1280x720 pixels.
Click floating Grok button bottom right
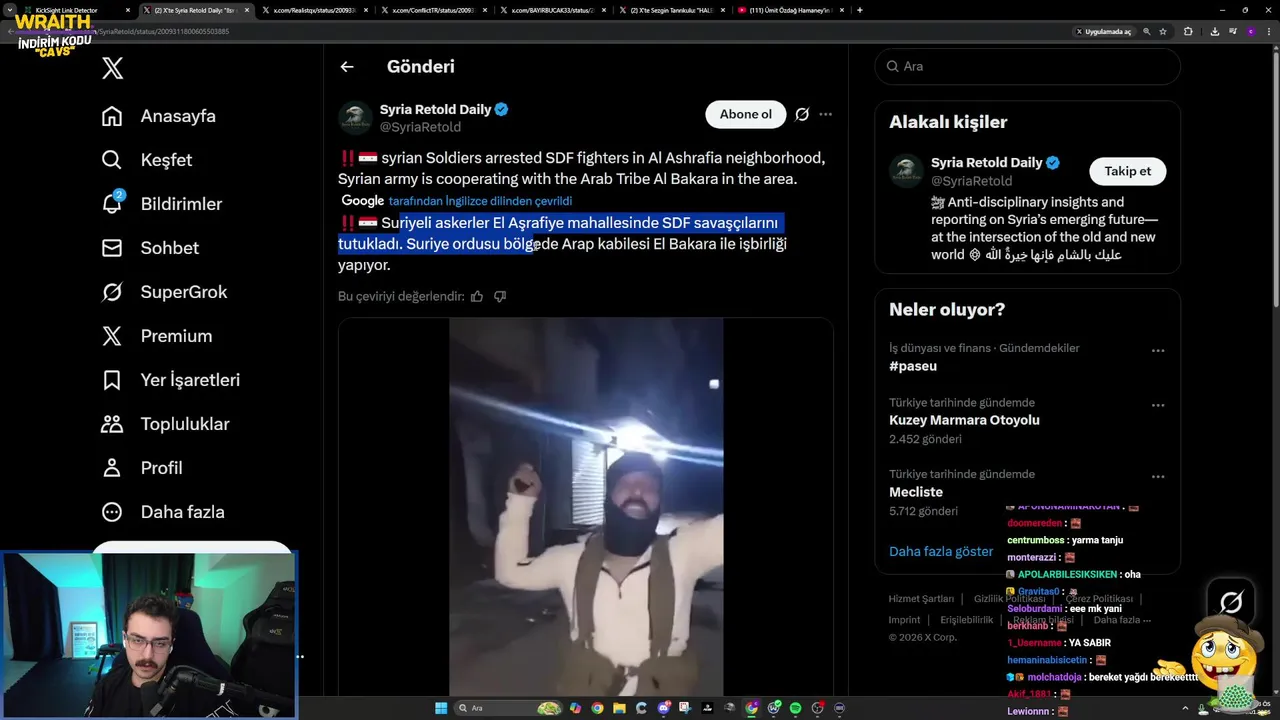tap(1231, 602)
